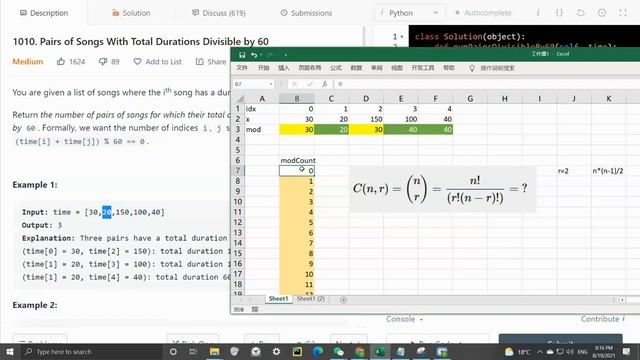Image resolution: width=640 pixels, height=360 pixels.
Task: Open the 开发工具 (Developer) ribbon tab
Action: [423, 68]
